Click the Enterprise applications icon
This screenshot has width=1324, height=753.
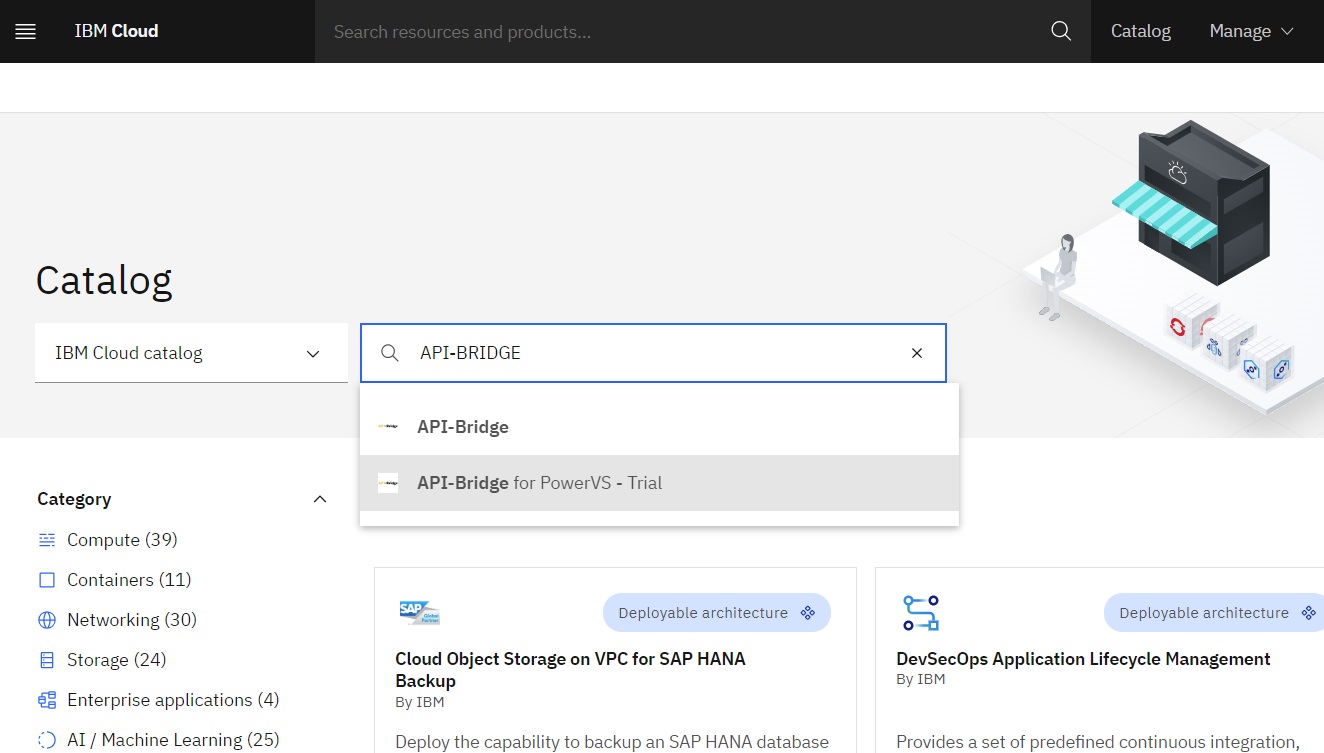pos(47,700)
